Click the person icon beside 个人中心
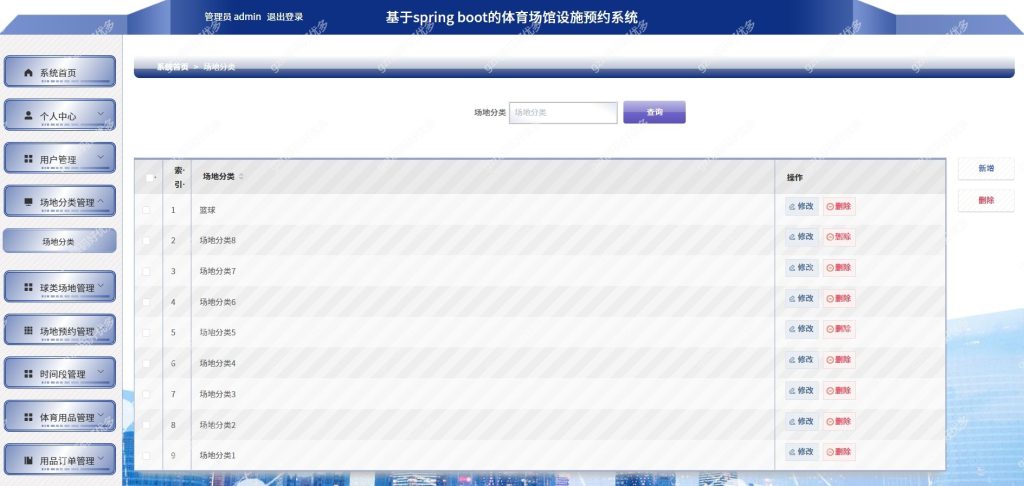1024x486 pixels. pyautogui.click(x=28, y=115)
